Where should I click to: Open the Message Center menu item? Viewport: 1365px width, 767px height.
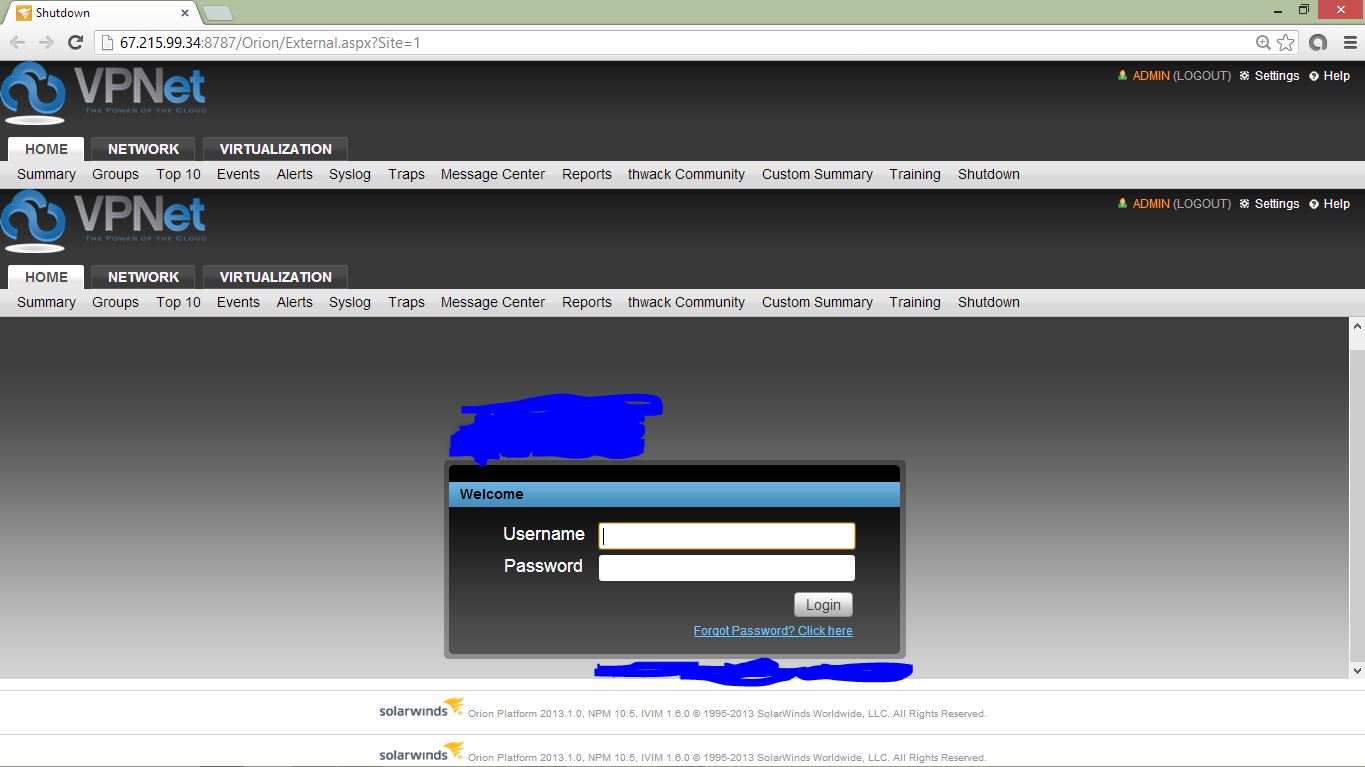click(x=492, y=174)
